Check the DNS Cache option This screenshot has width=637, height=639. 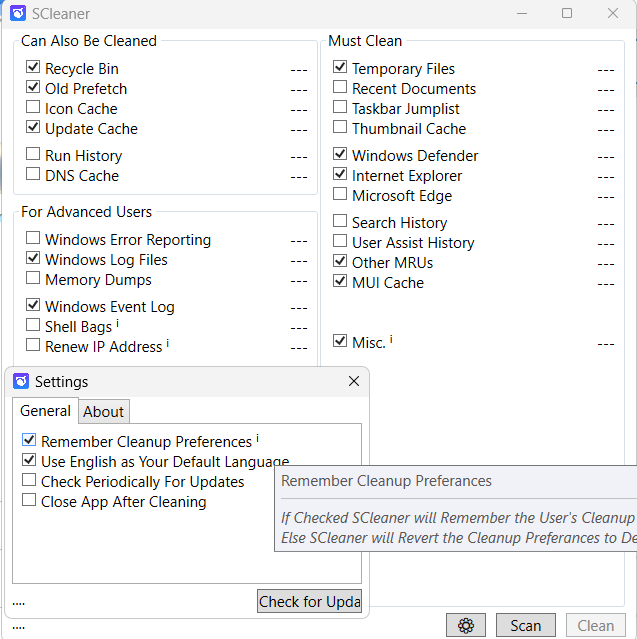[x=34, y=175]
